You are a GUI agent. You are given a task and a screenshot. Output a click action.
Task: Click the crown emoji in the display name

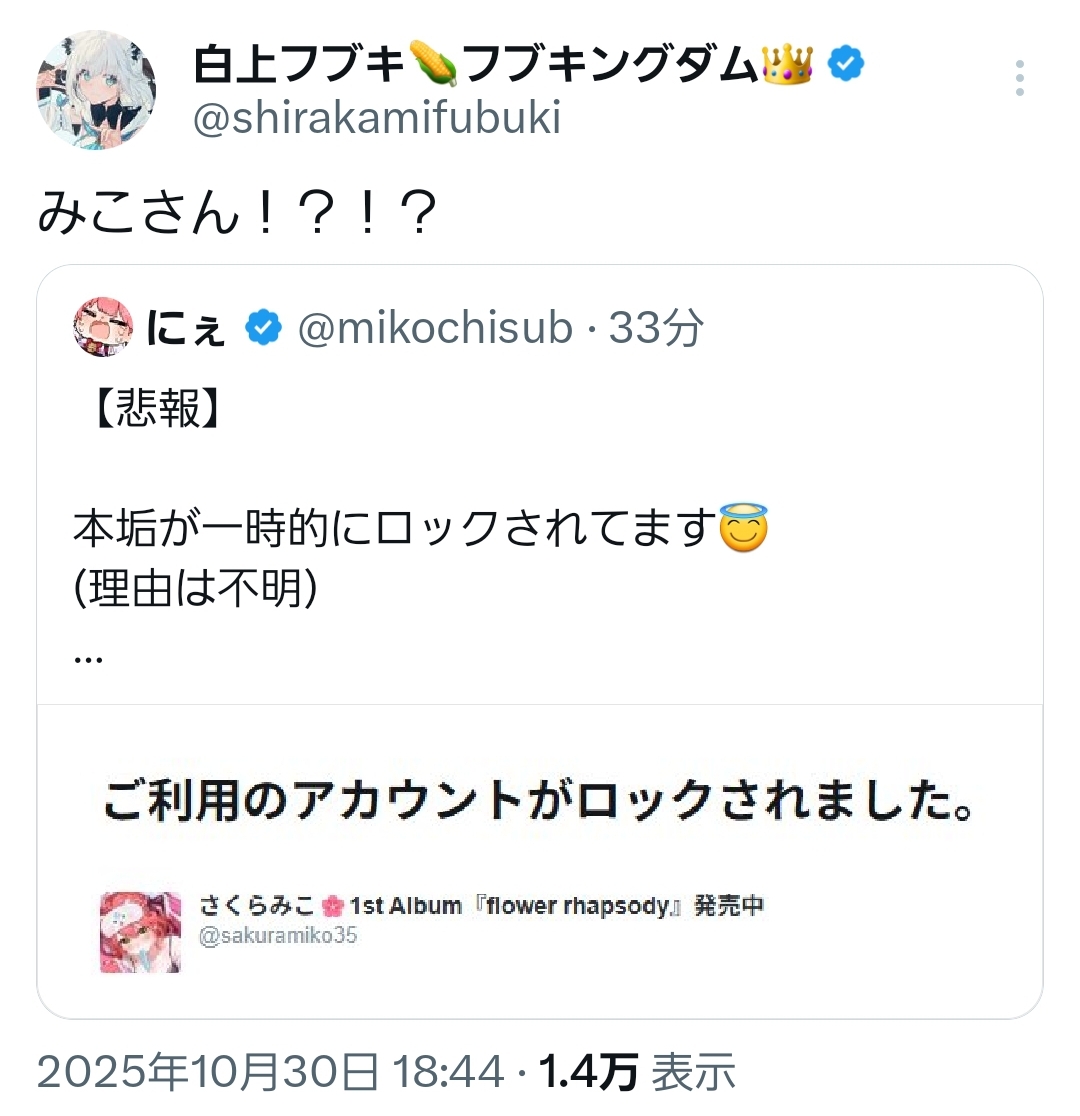[787, 66]
